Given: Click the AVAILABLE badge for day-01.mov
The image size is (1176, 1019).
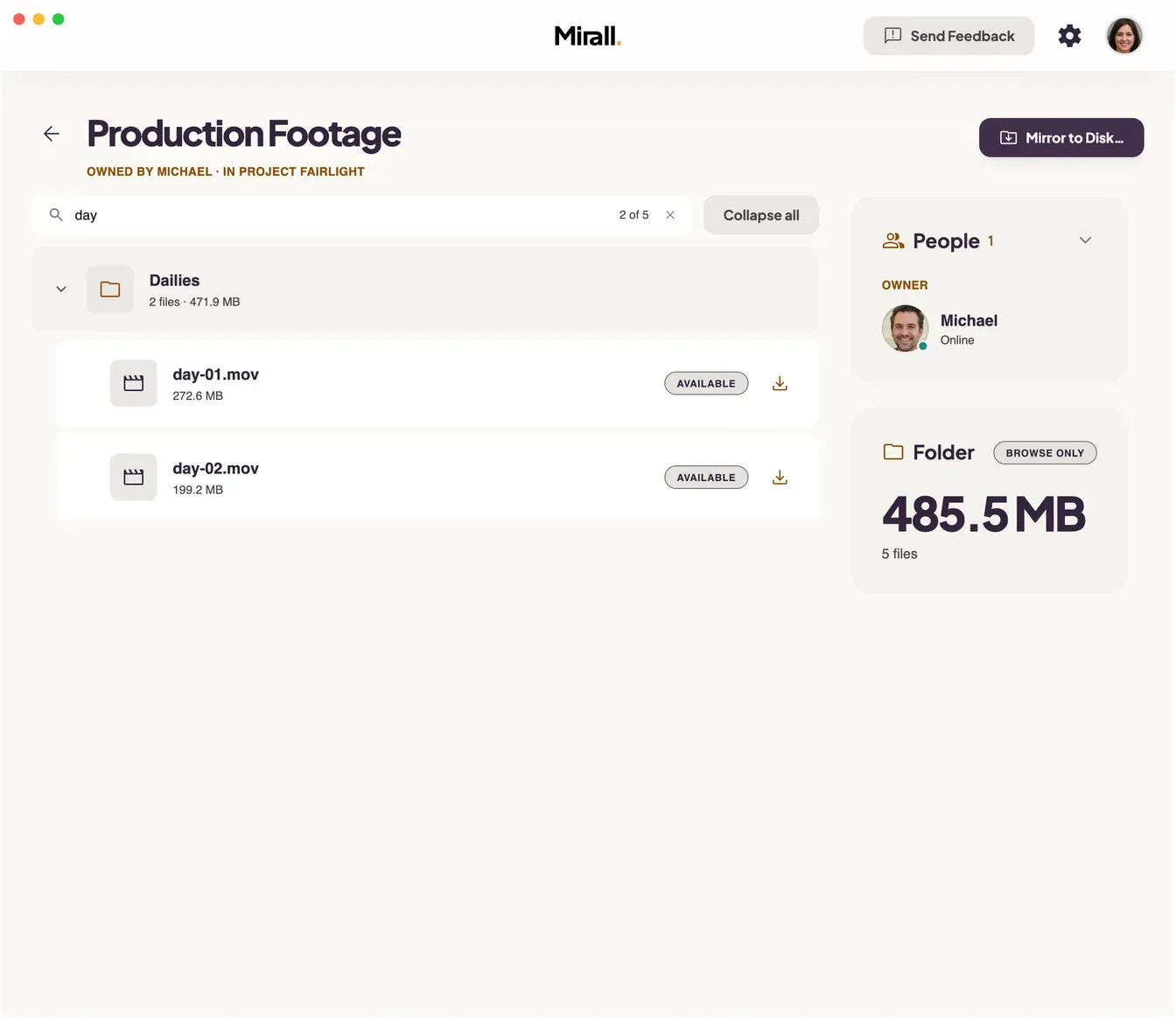Looking at the screenshot, I should 706,383.
